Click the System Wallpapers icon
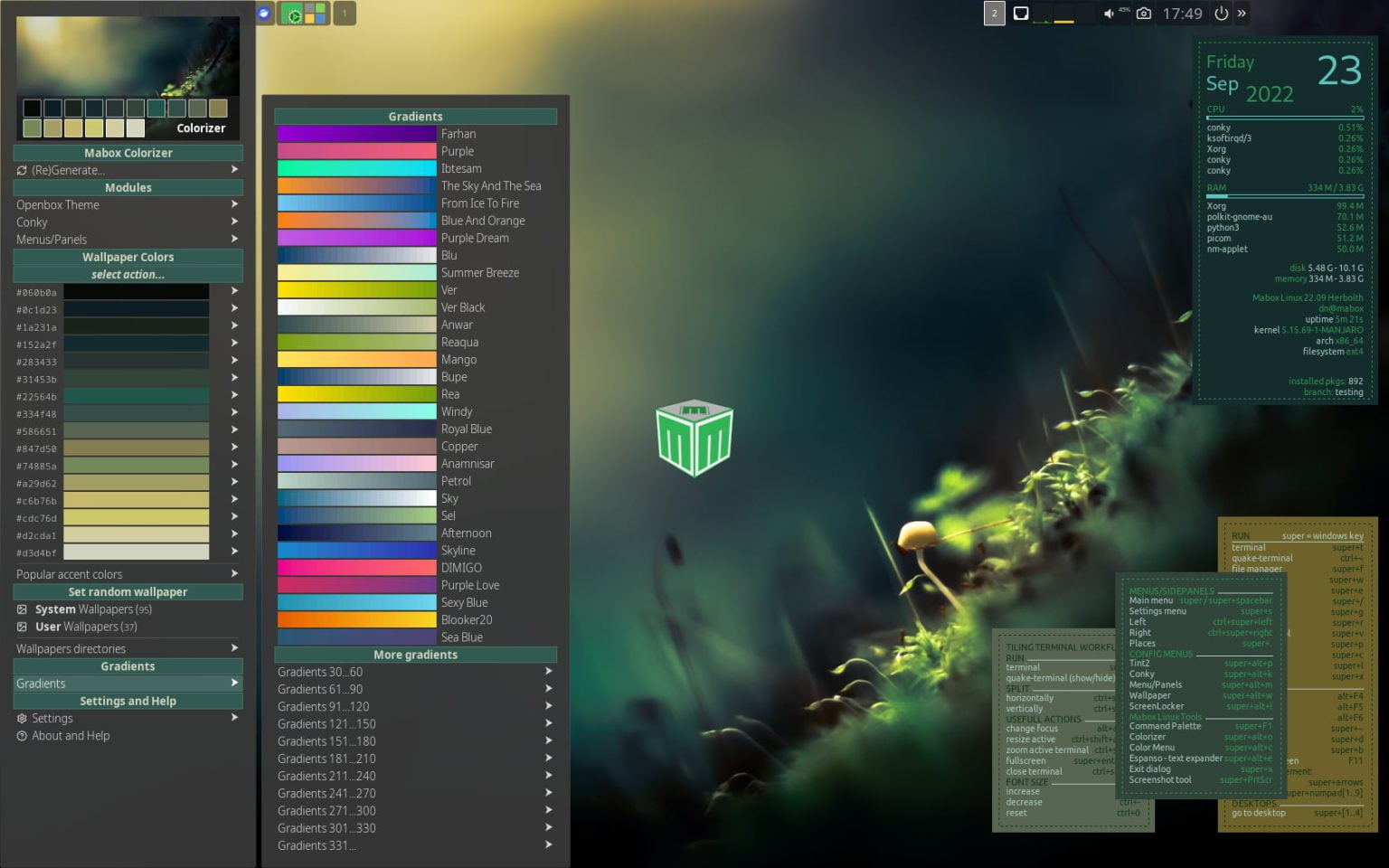This screenshot has width=1389, height=868. click(x=22, y=609)
